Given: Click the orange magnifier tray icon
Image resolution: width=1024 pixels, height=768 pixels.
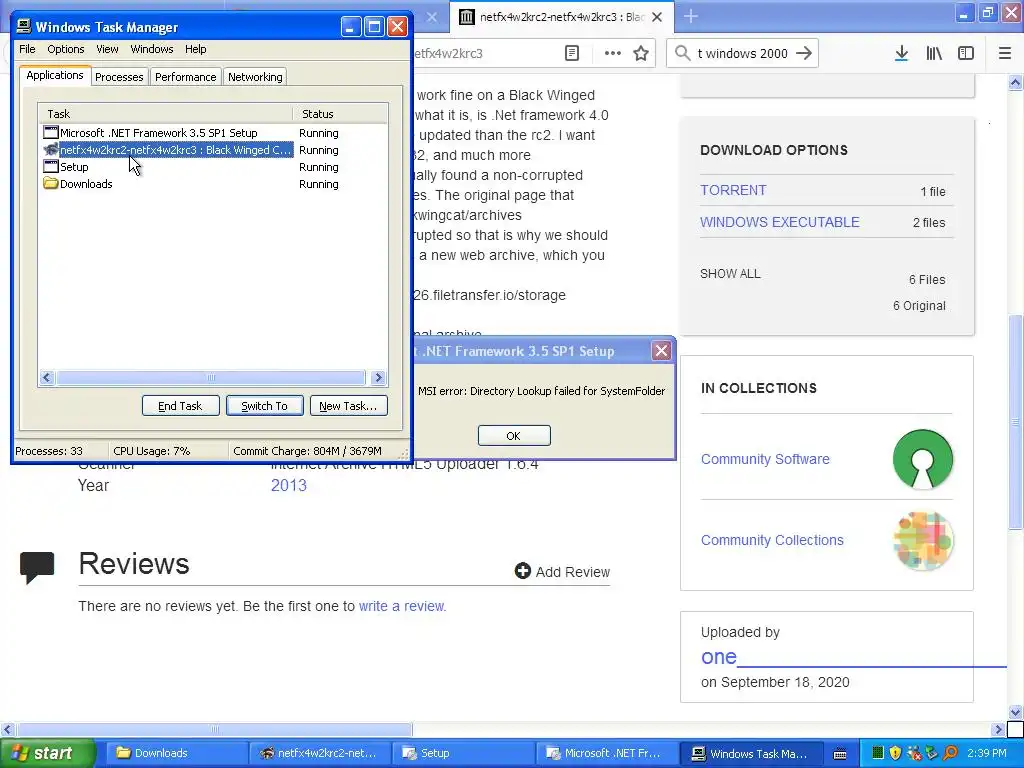Looking at the screenshot, I should tap(951, 753).
